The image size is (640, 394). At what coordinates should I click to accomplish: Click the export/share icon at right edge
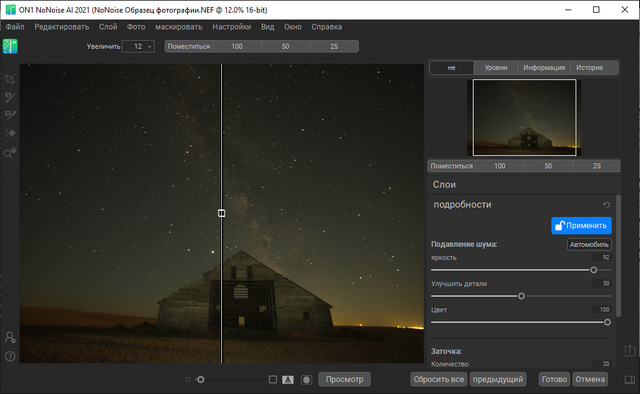point(630,350)
